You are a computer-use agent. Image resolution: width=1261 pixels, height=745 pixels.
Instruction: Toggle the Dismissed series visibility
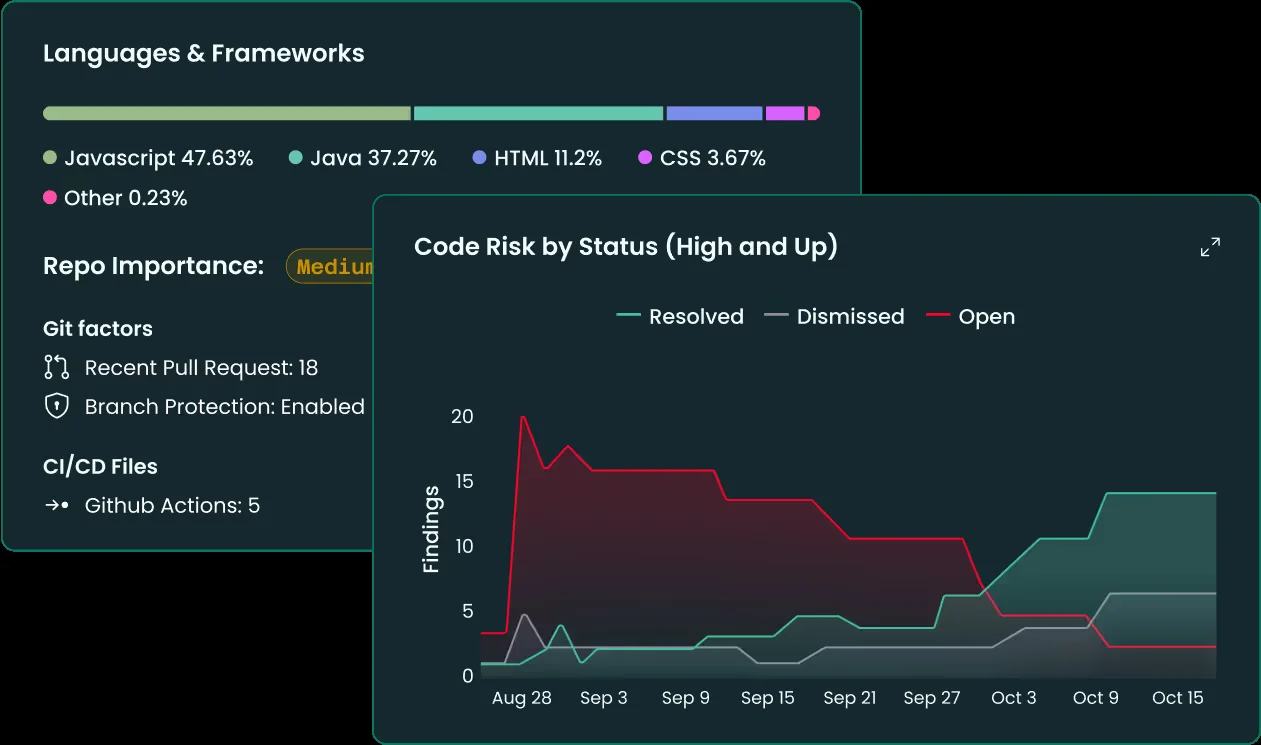click(835, 316)
